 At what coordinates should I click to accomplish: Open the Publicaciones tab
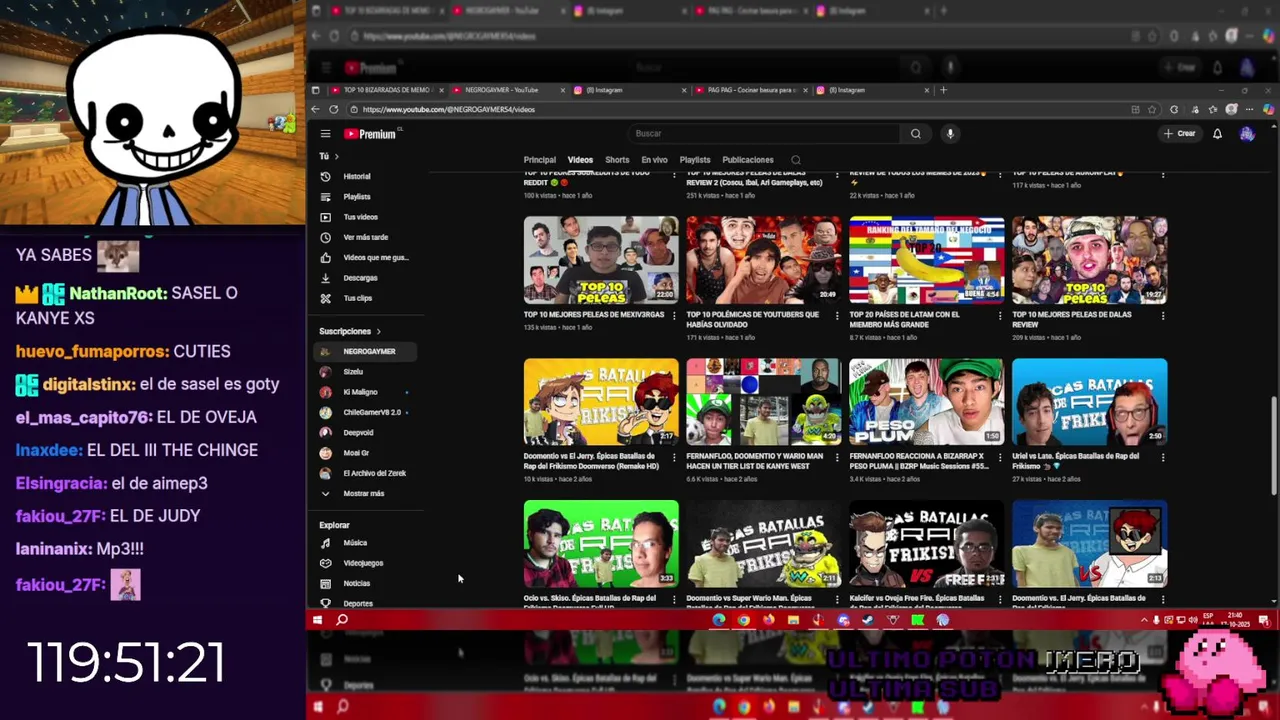coord(748,160)
